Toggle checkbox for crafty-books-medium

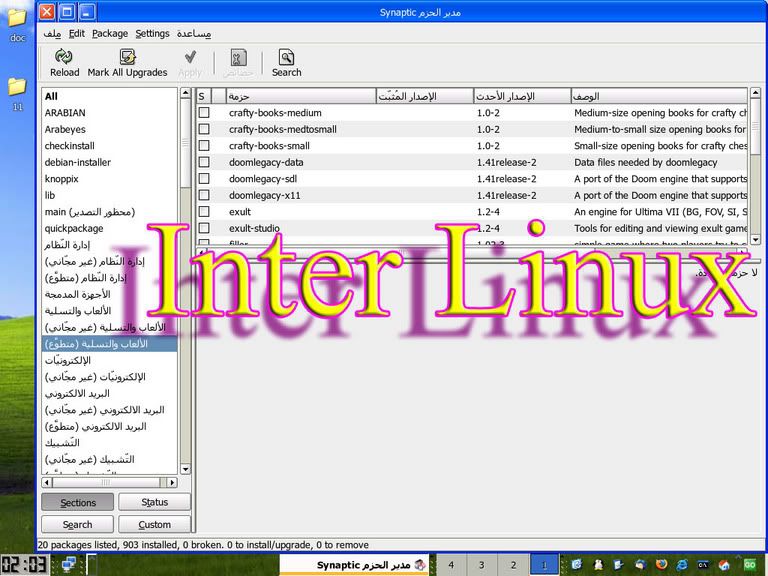[x=204, y=113]
